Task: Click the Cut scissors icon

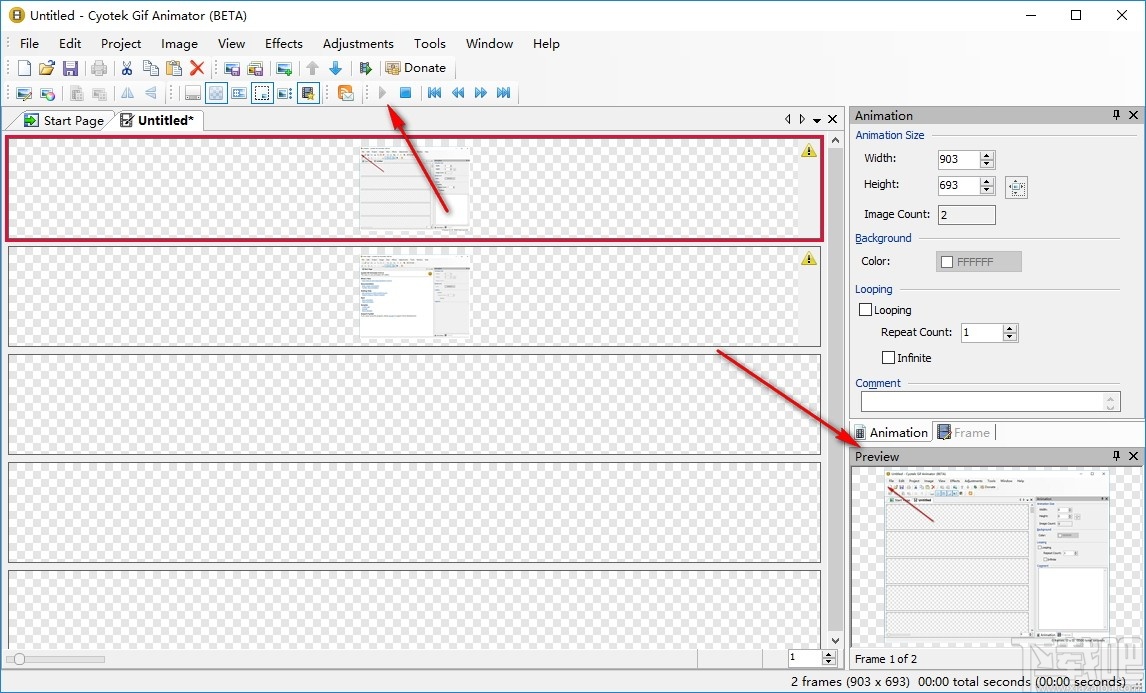Action: click(126, 68)
